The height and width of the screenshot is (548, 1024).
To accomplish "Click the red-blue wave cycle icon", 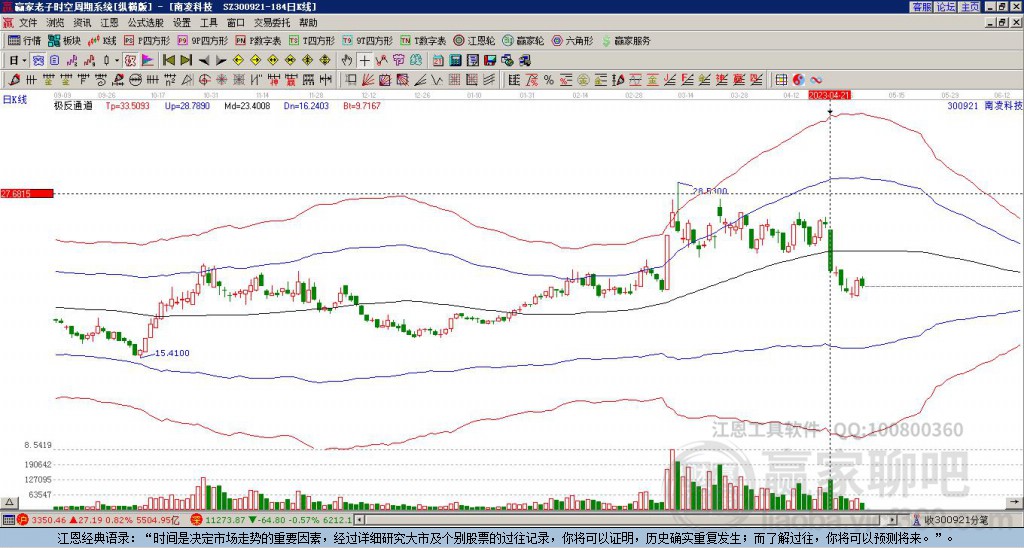I will pyautogui.click(x=816, y=80).
